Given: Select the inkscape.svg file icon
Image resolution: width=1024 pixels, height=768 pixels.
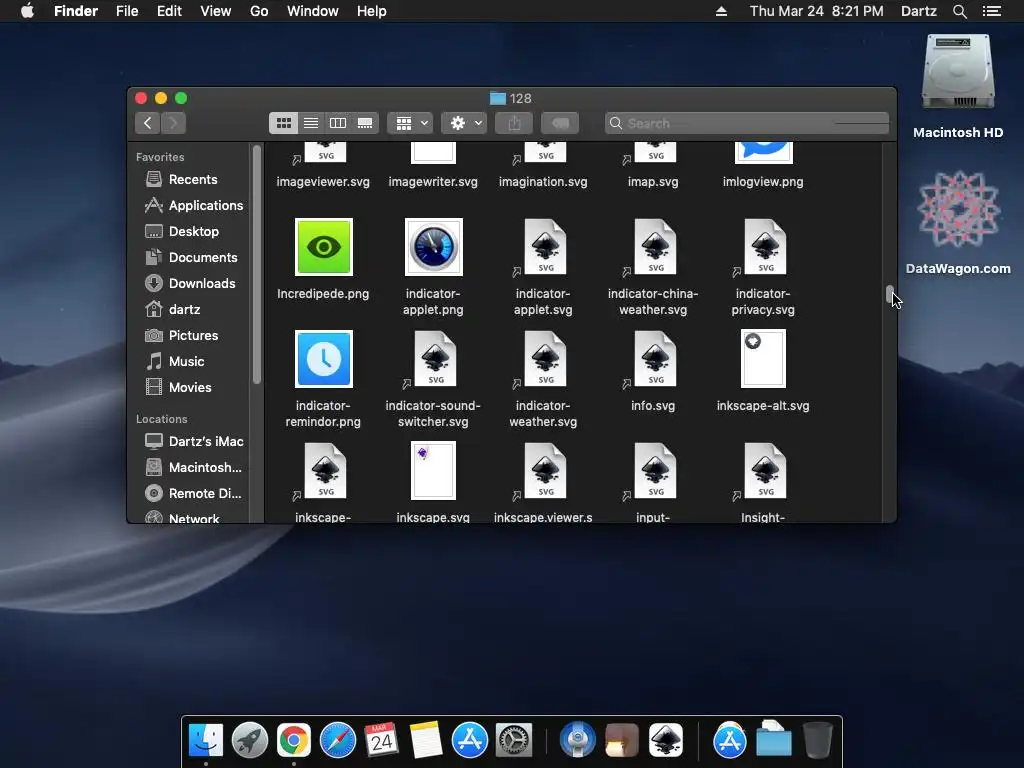Looking at the screenshot, I should (x=434, y=471).
